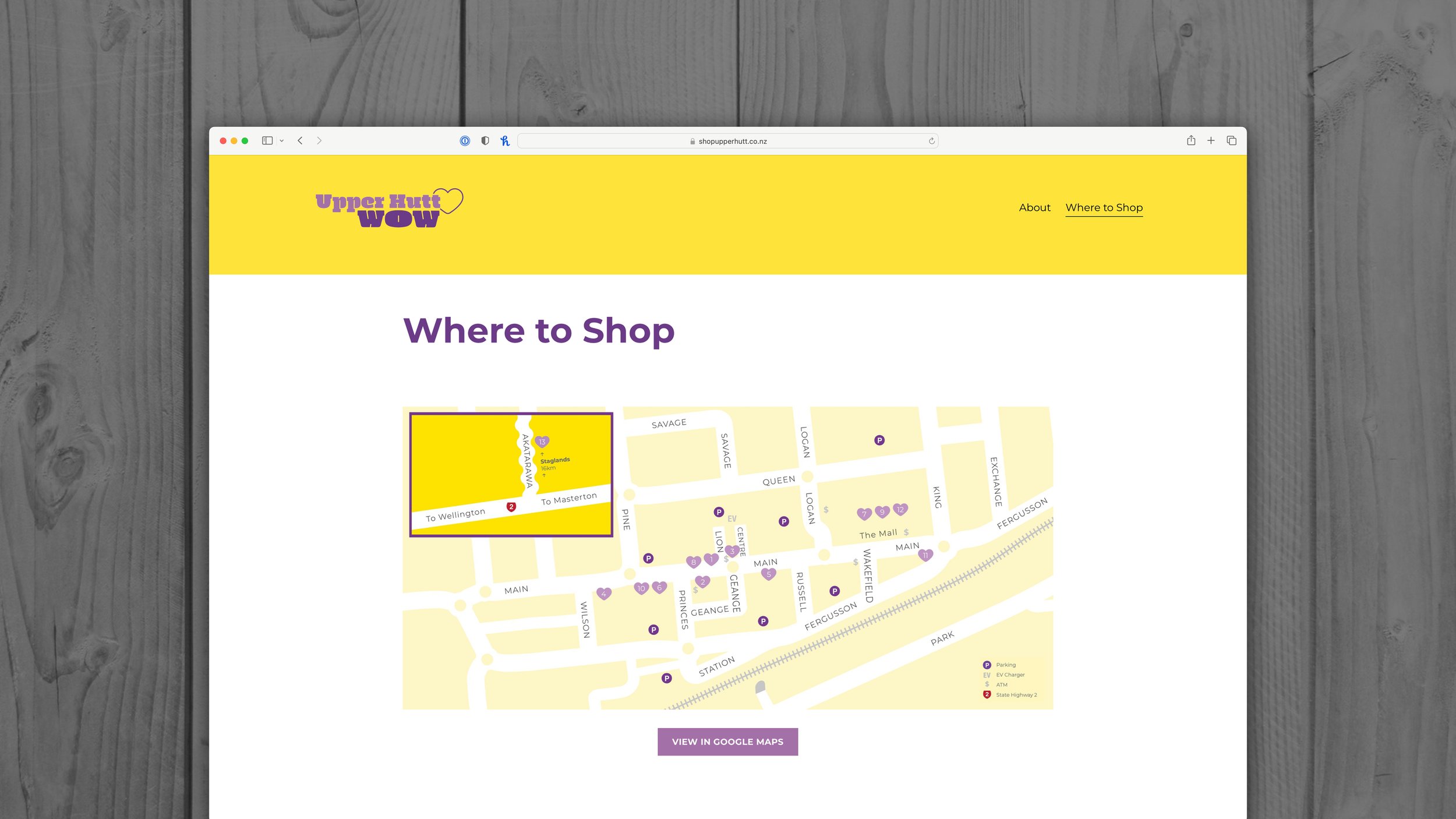
Task: Click heart marker 11 on Main street
Action: click(x=925, y=555)
